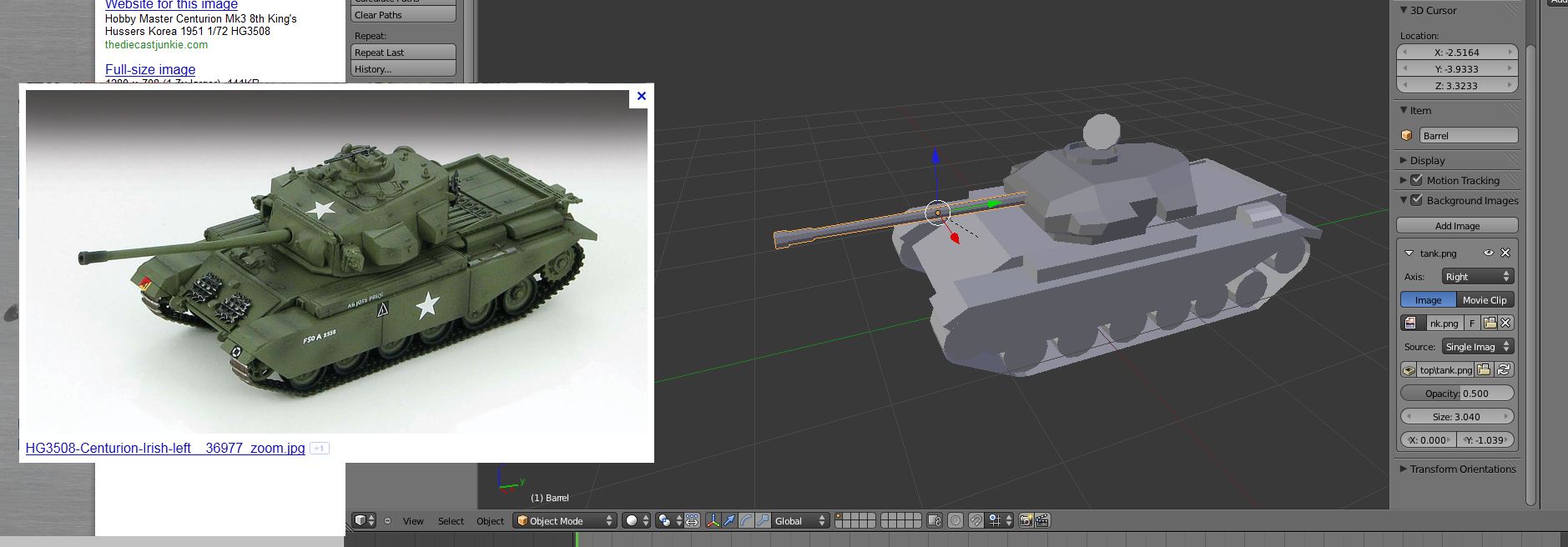Image resolution: width=1568 pixels, height=547 pixels.
Task: Click the image offset Y -1.039 field
Action: (x=1485, y=439)
